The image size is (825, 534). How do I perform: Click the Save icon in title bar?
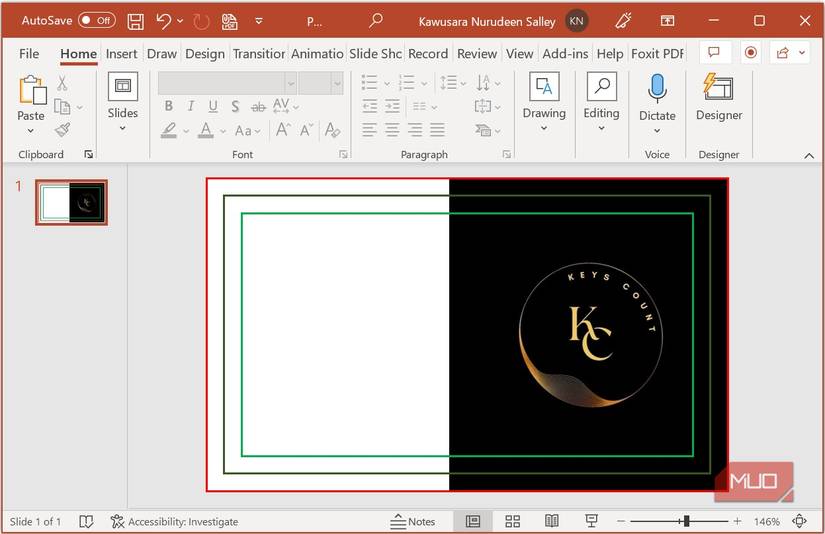pyautogui.click(x=135, y=21)
